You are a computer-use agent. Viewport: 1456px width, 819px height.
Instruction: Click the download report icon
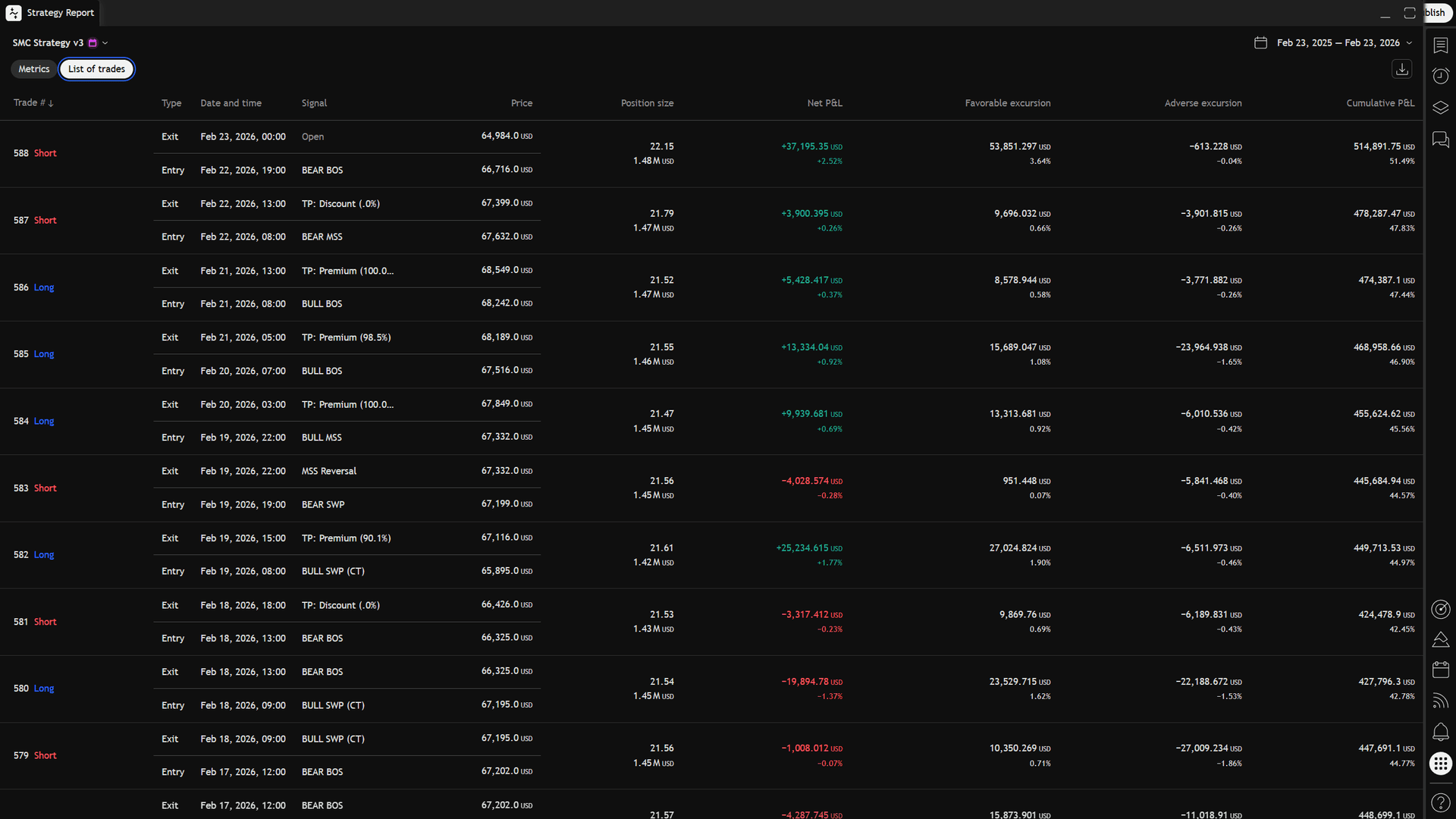click(x=1401, y=68)
